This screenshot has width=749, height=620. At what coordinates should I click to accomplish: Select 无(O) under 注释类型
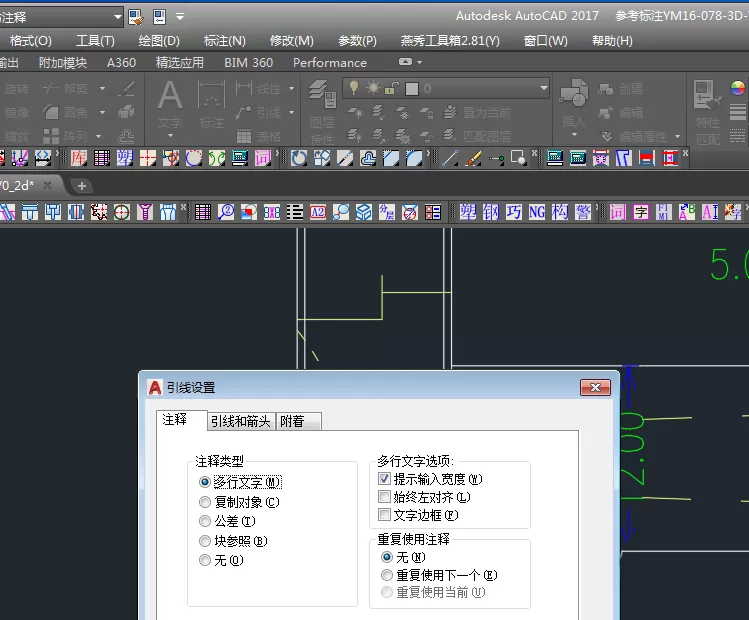pyautogui.click(x=205, y=560)
